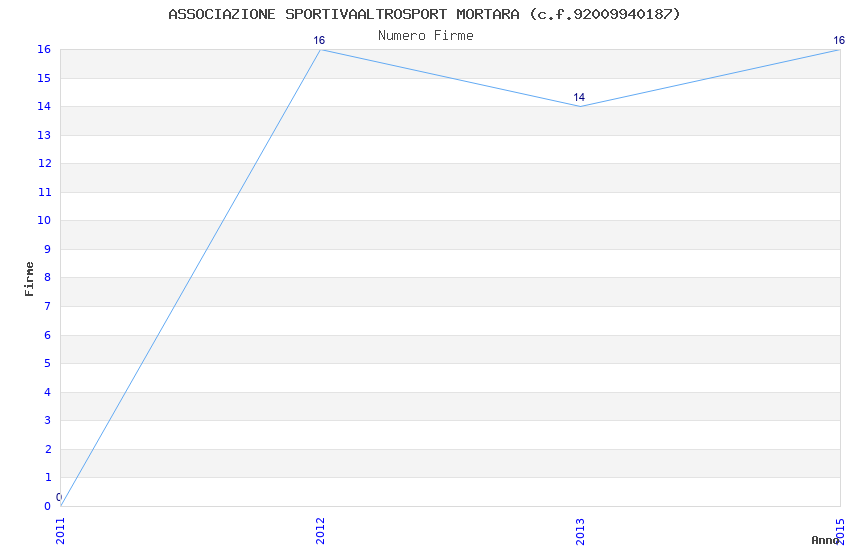Click y-axis tick value 6

(48, 335)
